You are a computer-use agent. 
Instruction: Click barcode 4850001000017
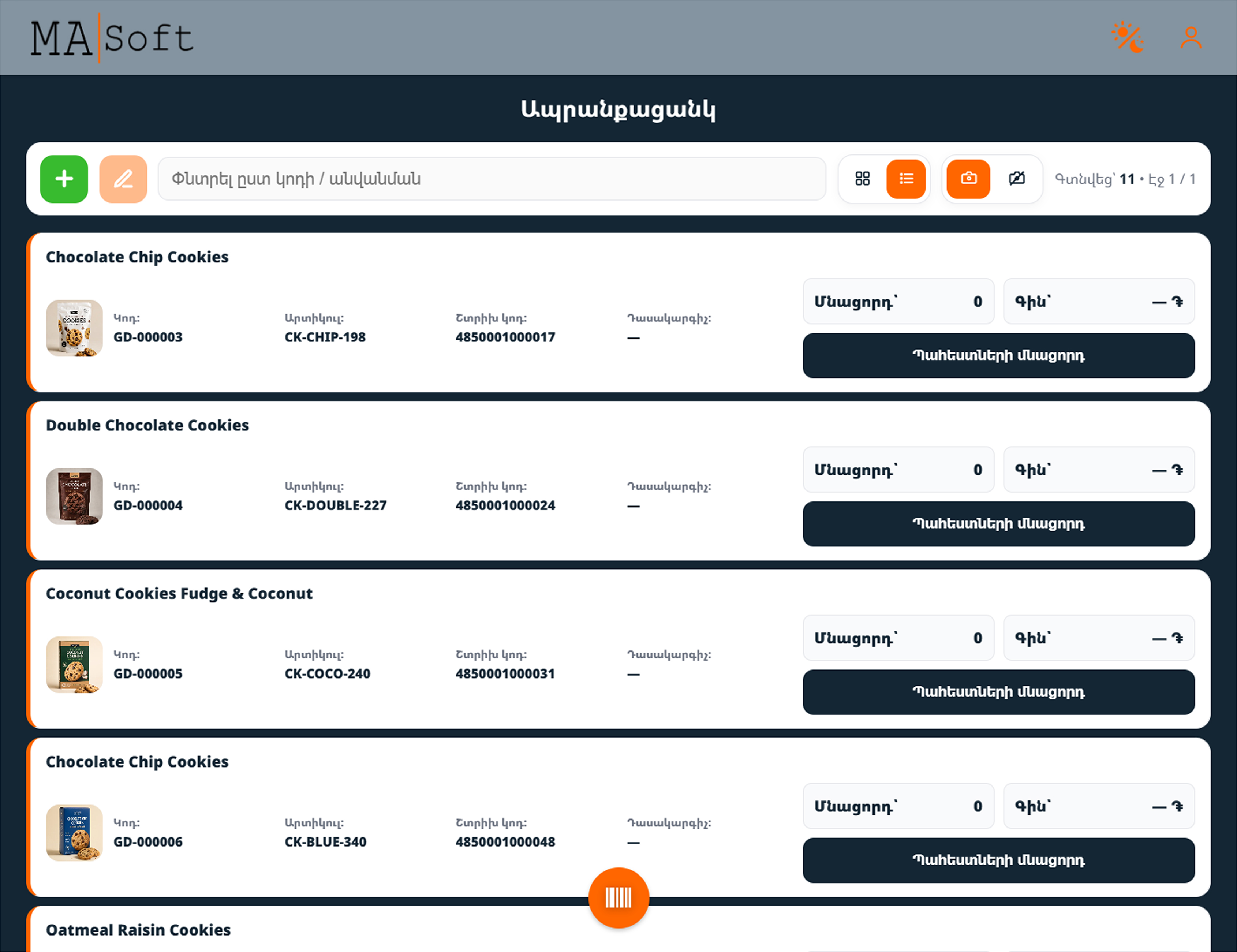click(x=505, y=337)
